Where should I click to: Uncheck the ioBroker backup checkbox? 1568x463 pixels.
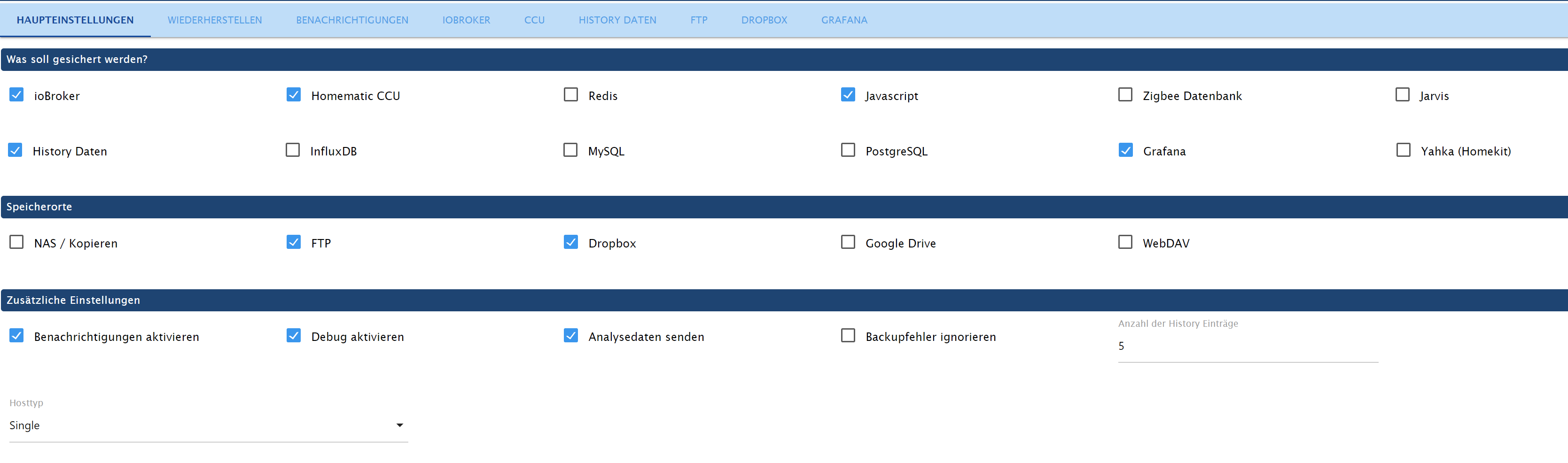coord(16,95)
